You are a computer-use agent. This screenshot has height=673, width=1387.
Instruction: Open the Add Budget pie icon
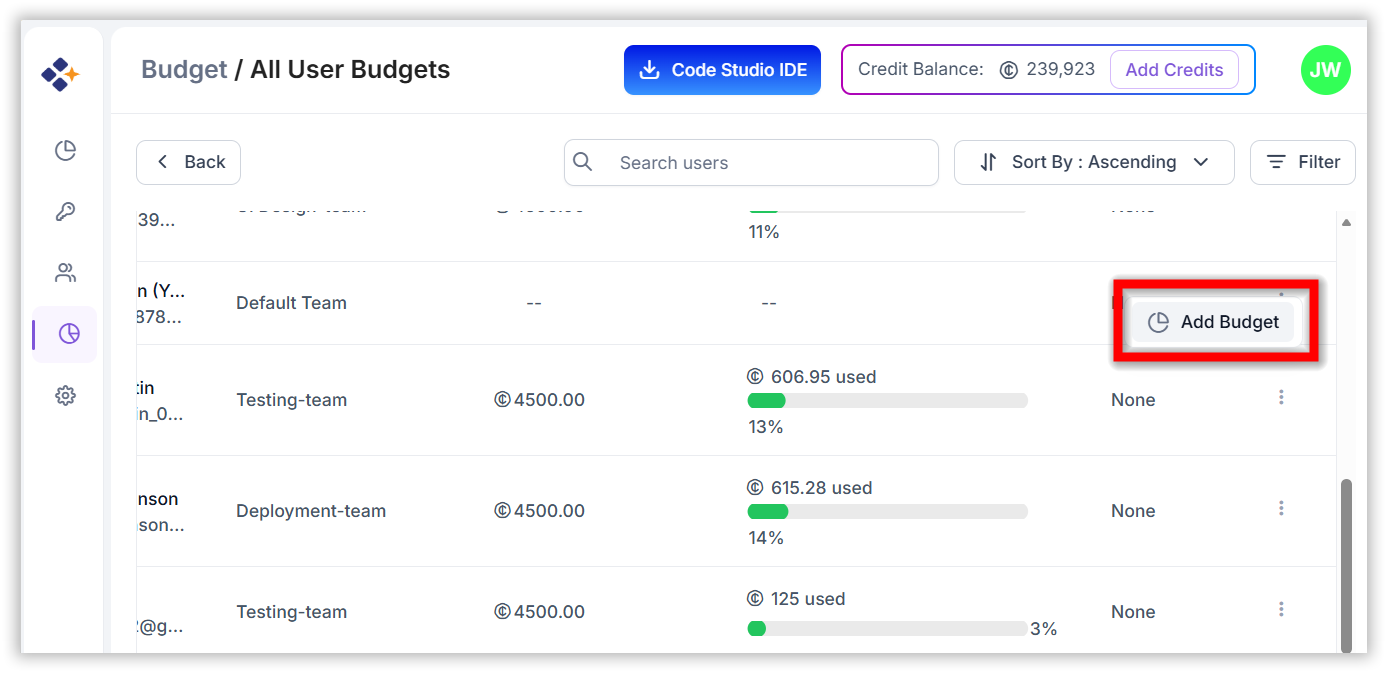click(x=1158, y=322)
